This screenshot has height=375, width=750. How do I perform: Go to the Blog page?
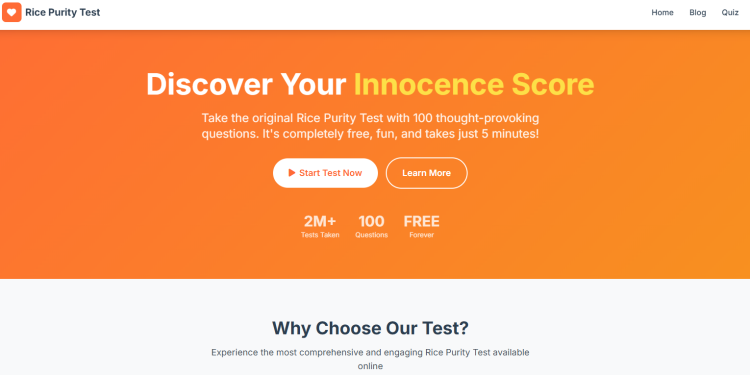click(x=697, y=12)
